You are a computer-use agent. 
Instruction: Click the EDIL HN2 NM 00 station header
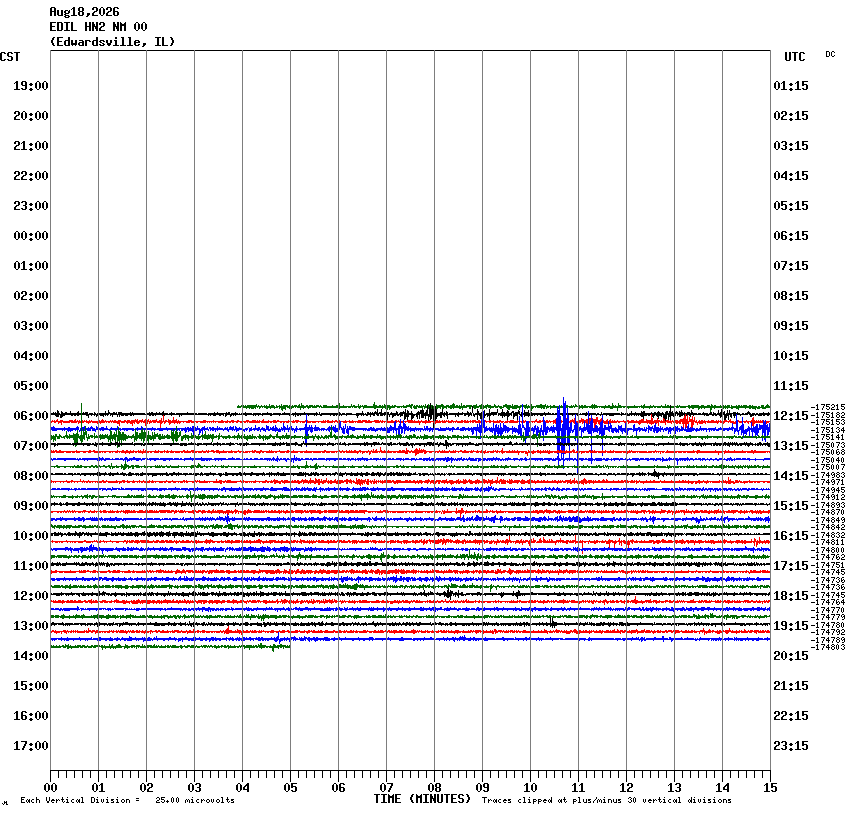(98, 27)
